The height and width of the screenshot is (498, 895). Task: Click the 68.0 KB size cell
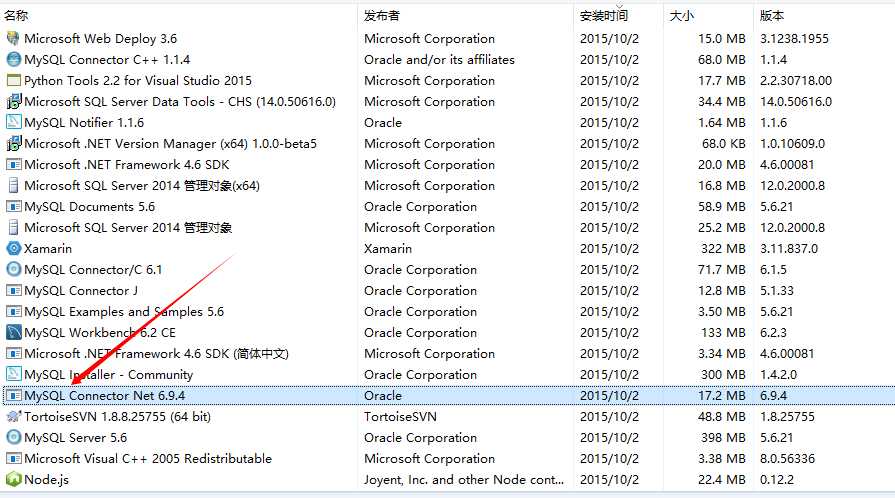tap(723, 143)
